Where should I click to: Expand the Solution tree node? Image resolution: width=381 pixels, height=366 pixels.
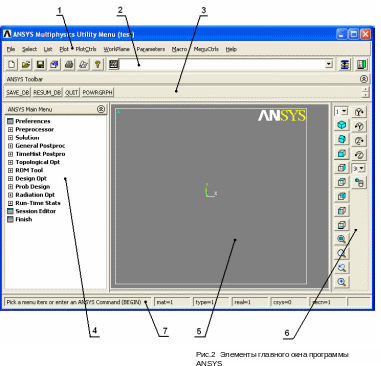pyautogui.click(x=10, y=138)
